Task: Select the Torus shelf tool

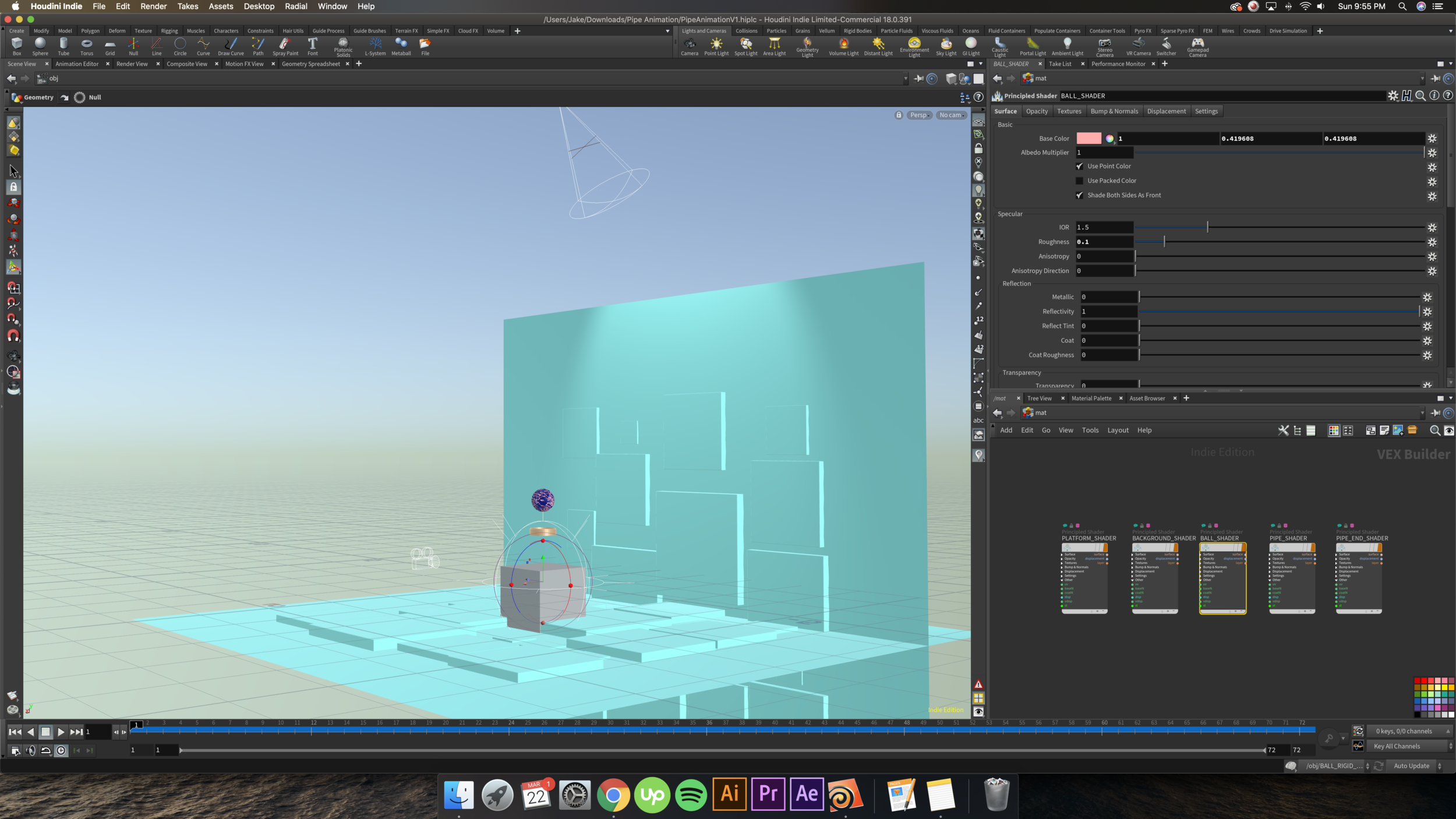Action: pos(87,47)
